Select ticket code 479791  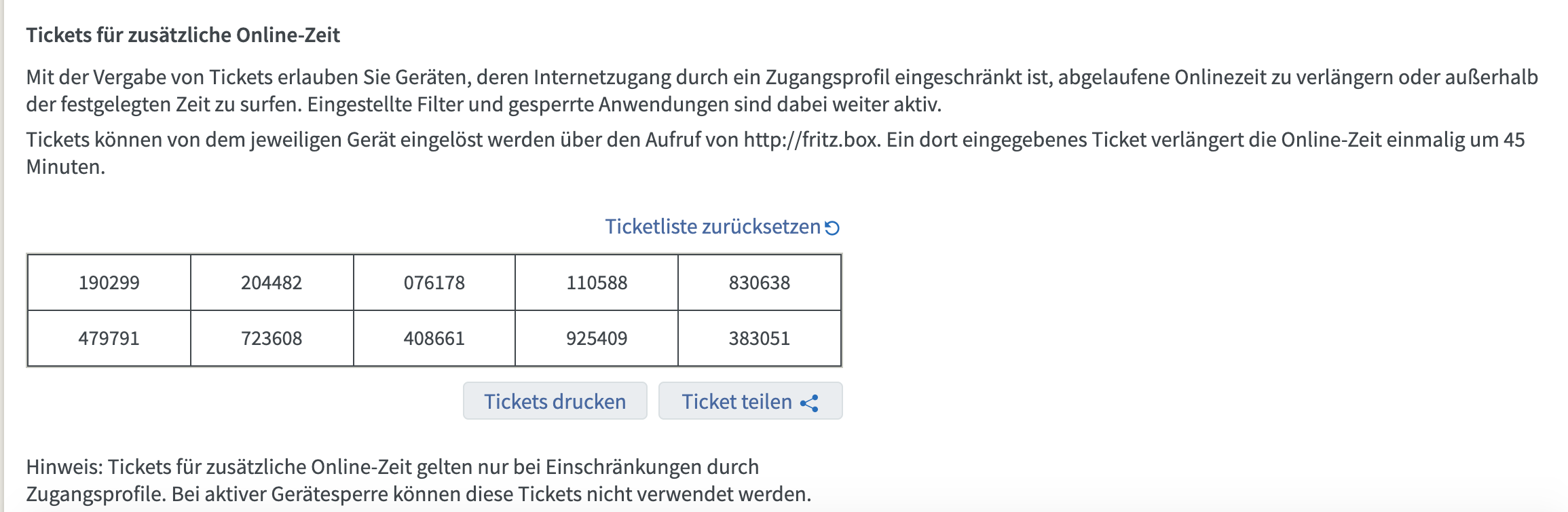coord(109,338)
